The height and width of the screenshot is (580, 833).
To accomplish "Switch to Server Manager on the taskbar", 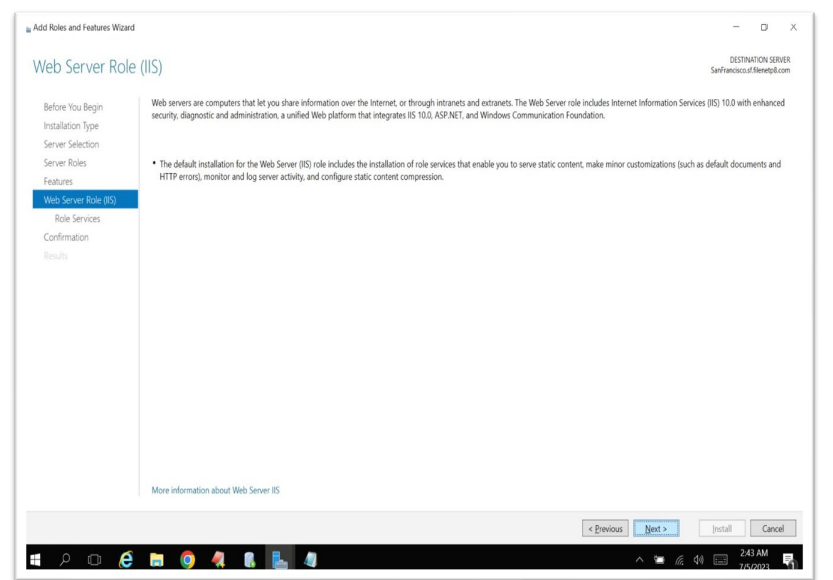I will point(279,559).
